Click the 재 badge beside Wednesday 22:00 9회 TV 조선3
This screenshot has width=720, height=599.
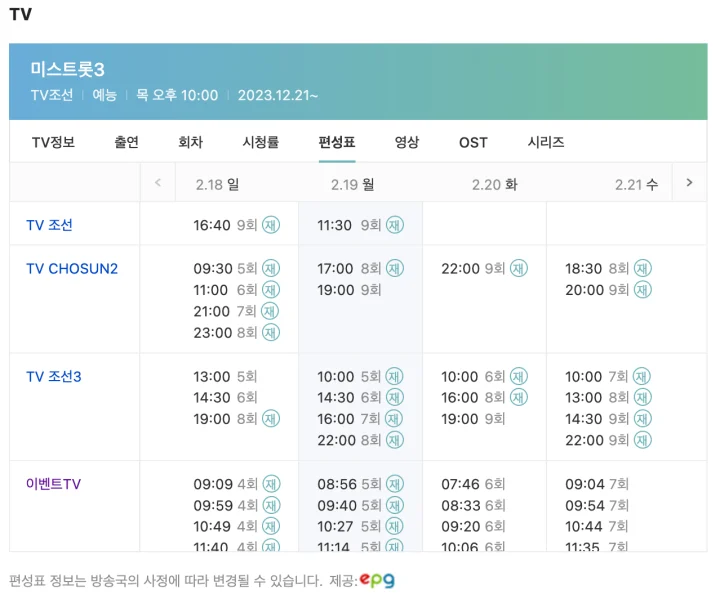643,440
